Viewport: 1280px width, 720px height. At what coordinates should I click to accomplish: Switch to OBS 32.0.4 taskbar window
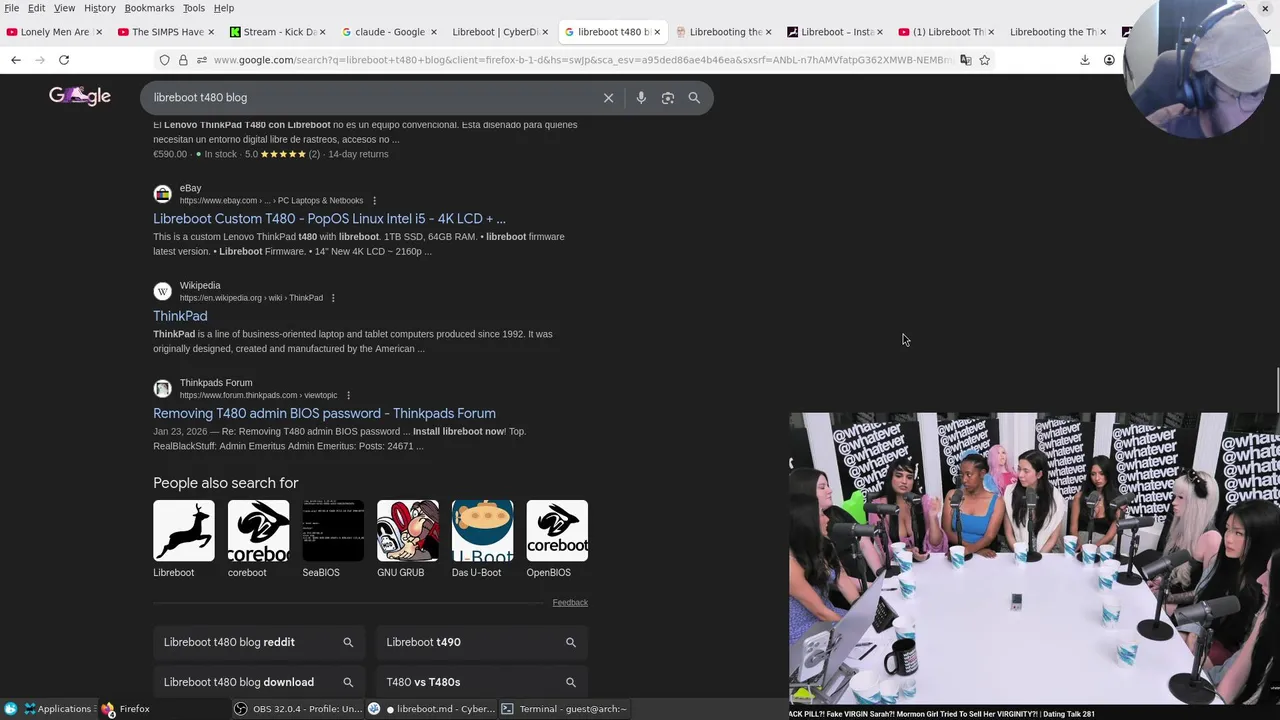(x=298, y=709)
